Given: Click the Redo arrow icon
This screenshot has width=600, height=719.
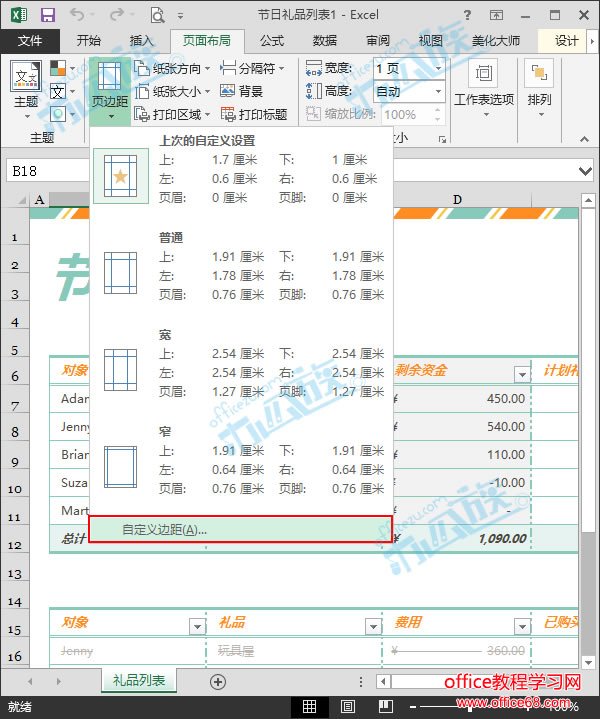Looking at the screenshot, I should [117, 15].
